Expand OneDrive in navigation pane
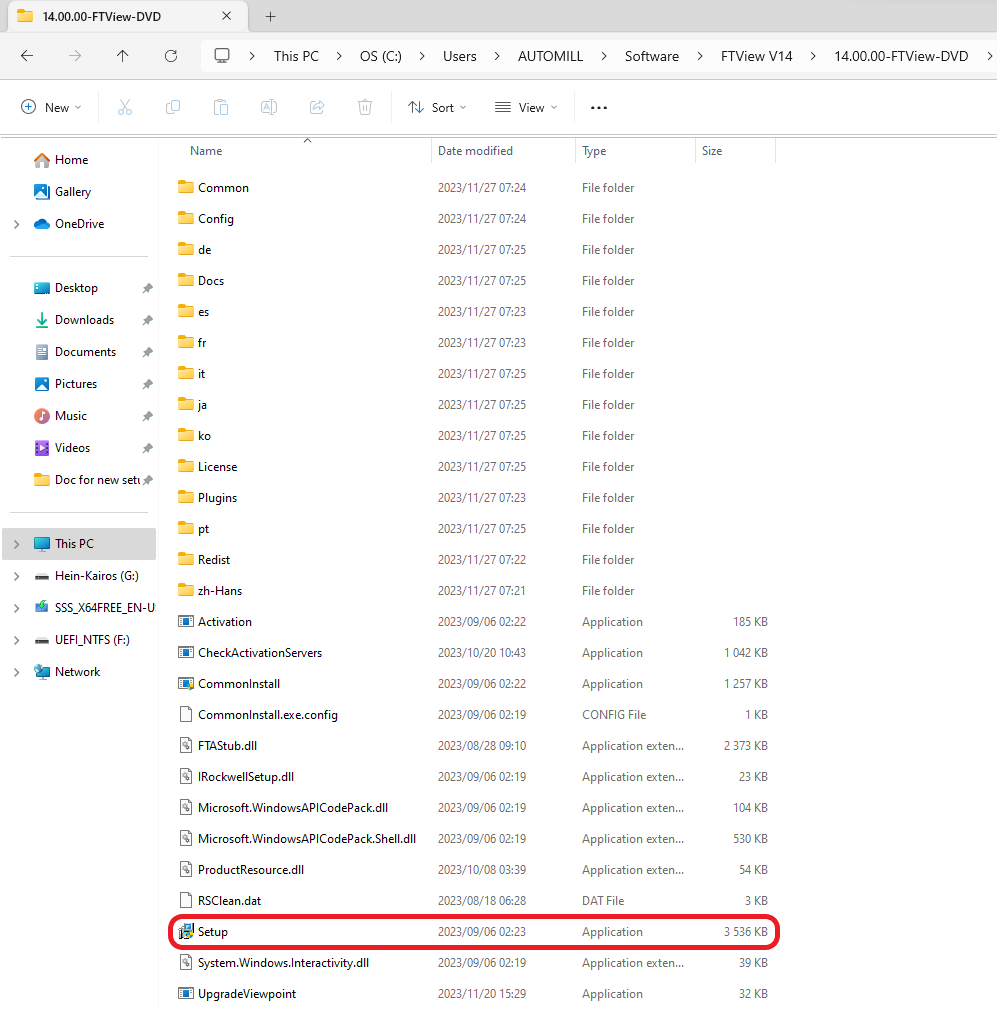The image size is (997, 1016). 17,224
